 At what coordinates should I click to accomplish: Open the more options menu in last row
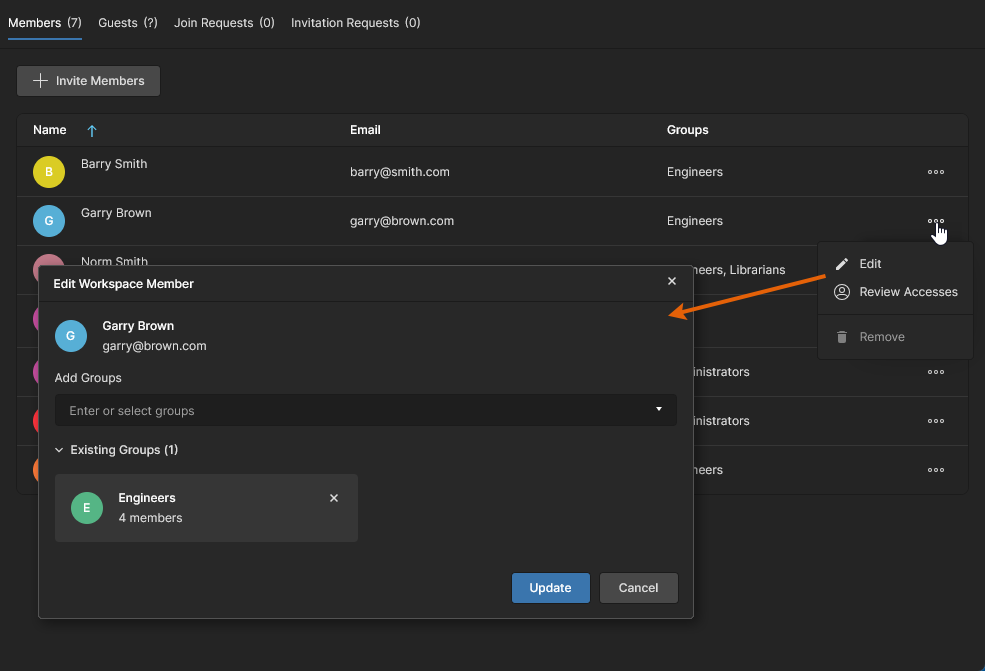pyautogui.click(x=935, y=470)
